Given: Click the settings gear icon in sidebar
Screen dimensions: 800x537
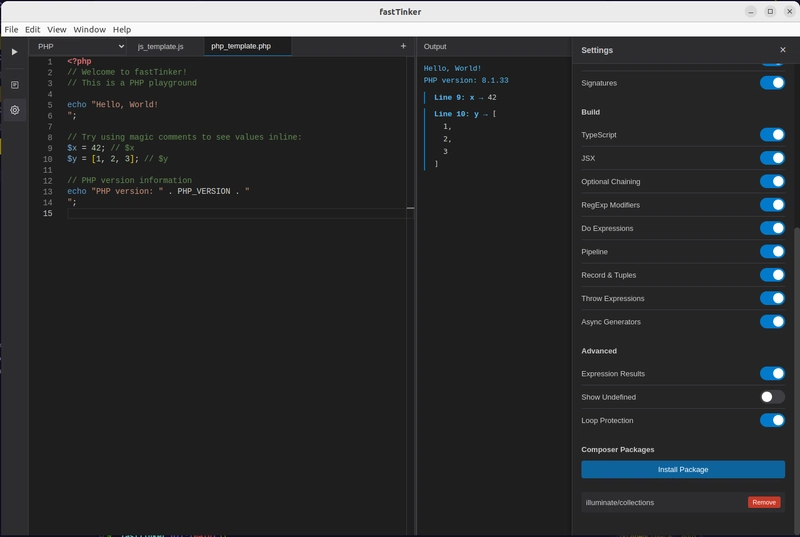Looking at the screenshot, I should (14, 110).
